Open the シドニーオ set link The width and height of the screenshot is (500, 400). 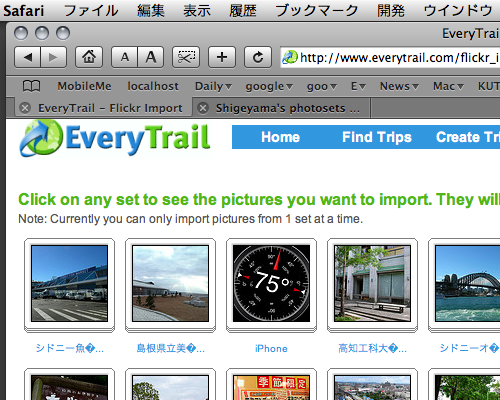(x=469, y=348)
